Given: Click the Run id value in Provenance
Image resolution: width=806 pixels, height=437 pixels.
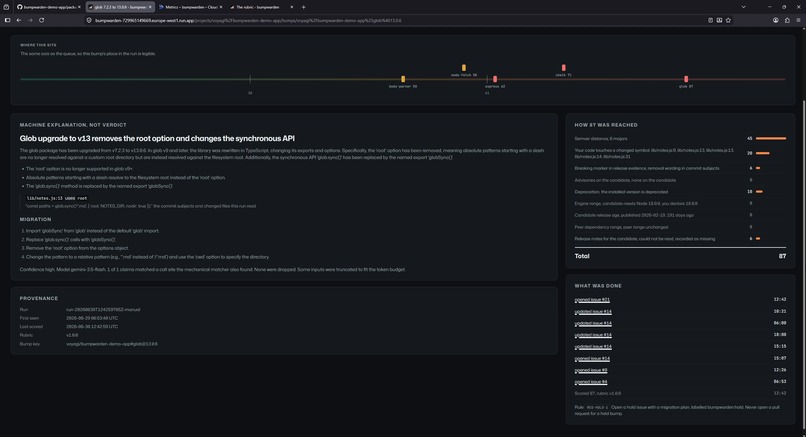Looking at the screenshot, I should point(103,309).
